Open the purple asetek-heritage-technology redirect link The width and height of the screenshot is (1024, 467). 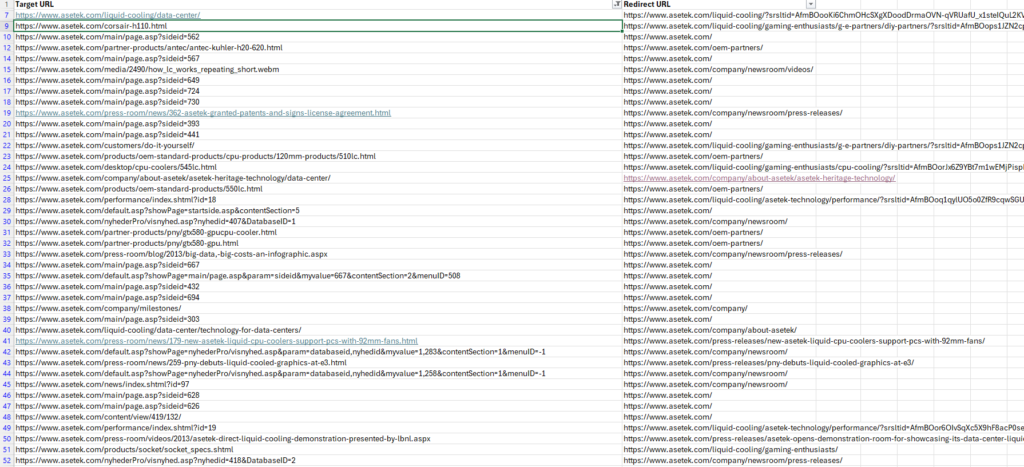759,178
